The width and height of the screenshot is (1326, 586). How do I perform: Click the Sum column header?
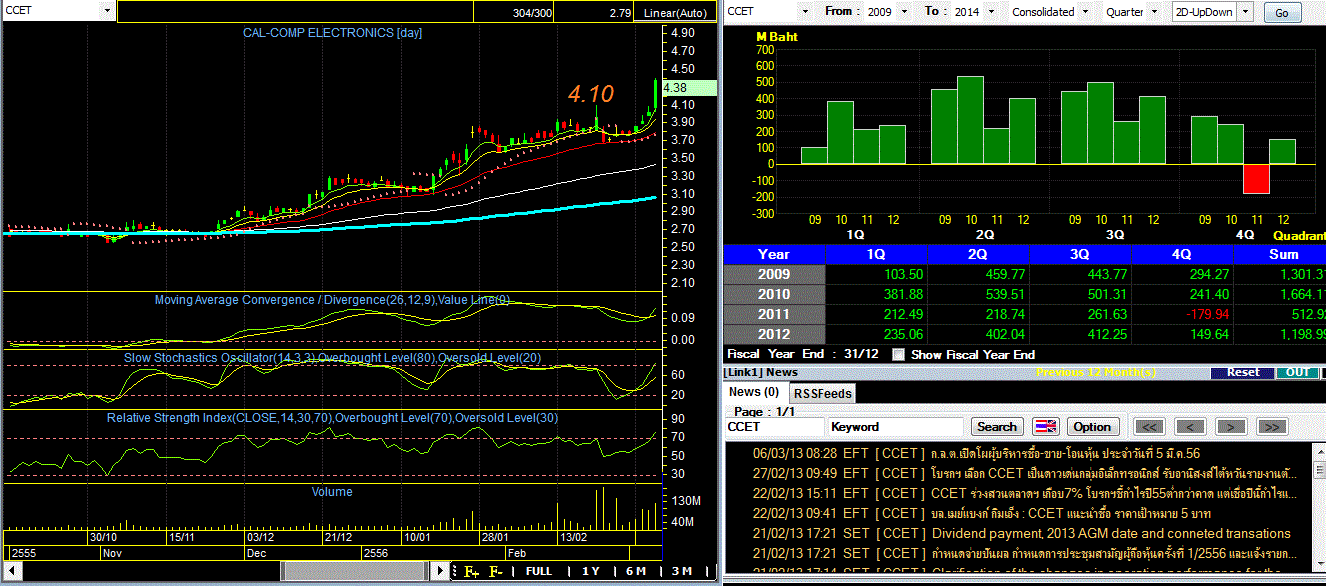coord(1281,254)
